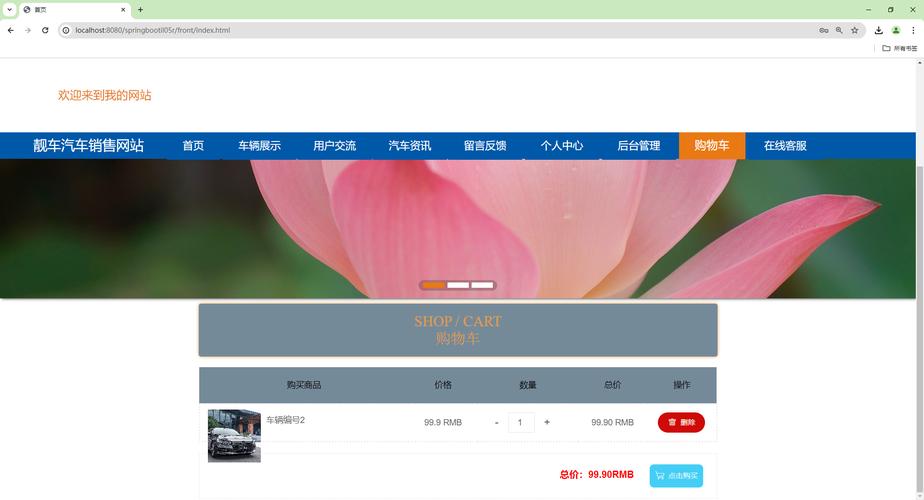This screenshot has width=924, height=500.
Task: Open the car thumbnail in the cart
Action: [234, 436]
